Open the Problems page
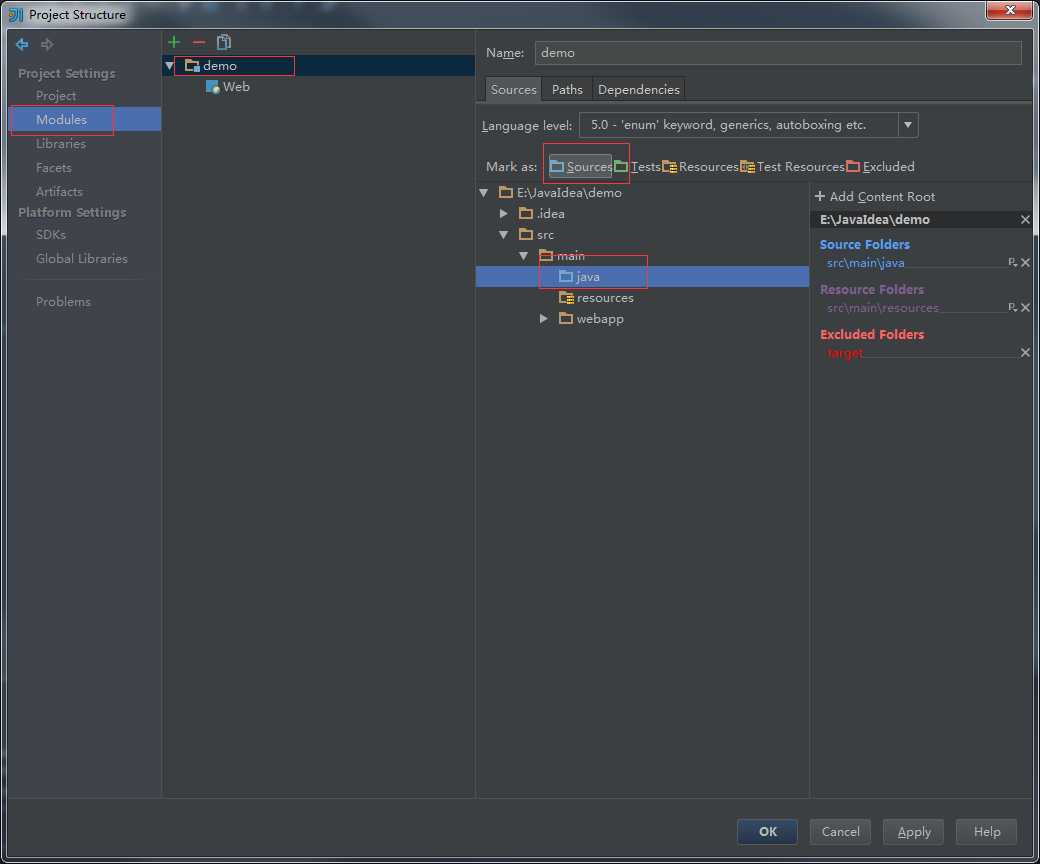This screenshot has width=1040, height=864. pos(63,302)
